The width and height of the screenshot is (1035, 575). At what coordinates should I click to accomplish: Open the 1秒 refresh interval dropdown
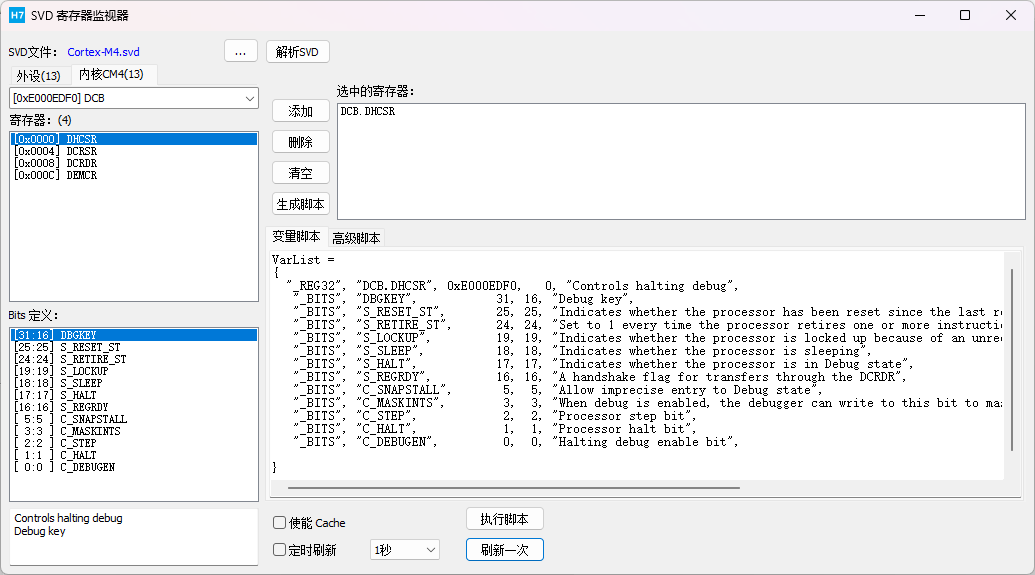[x=405, y=550]
